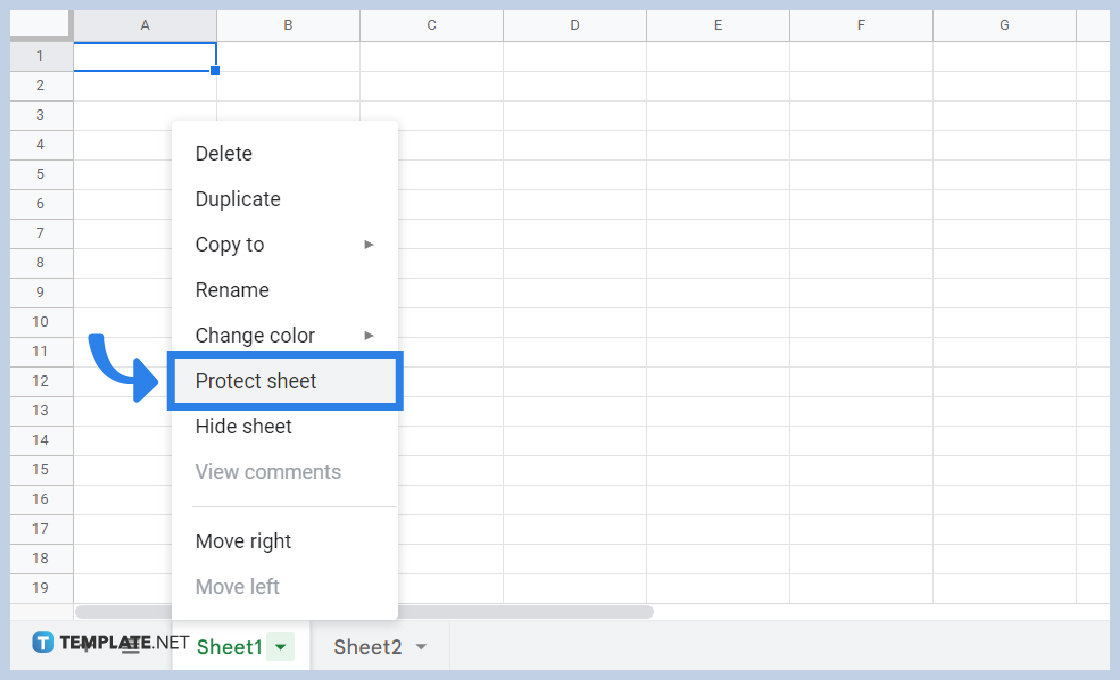Switch to the Sheet2 tab

[x=370, y=647]
